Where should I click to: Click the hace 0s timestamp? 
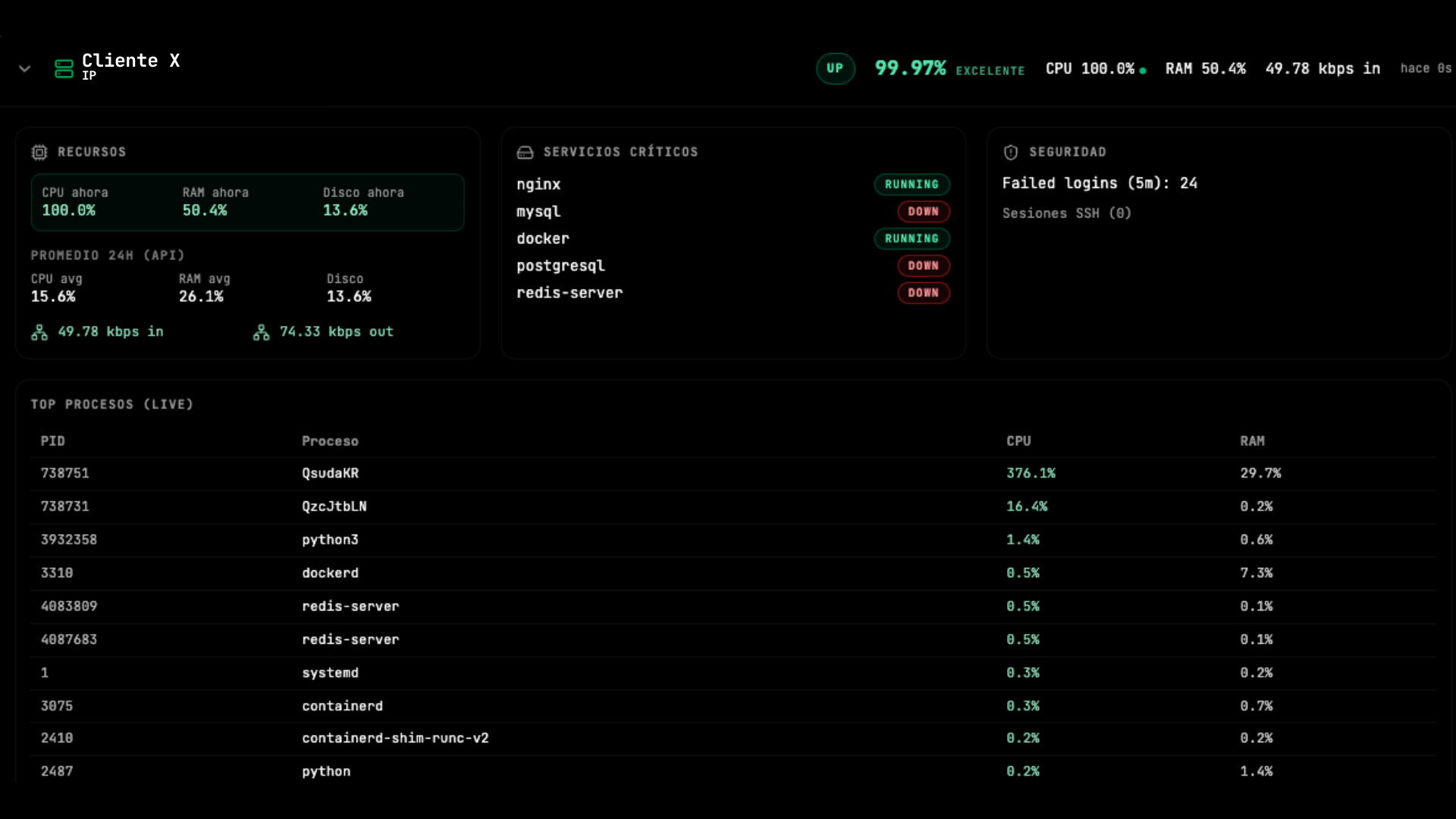tap(1426, 68)
